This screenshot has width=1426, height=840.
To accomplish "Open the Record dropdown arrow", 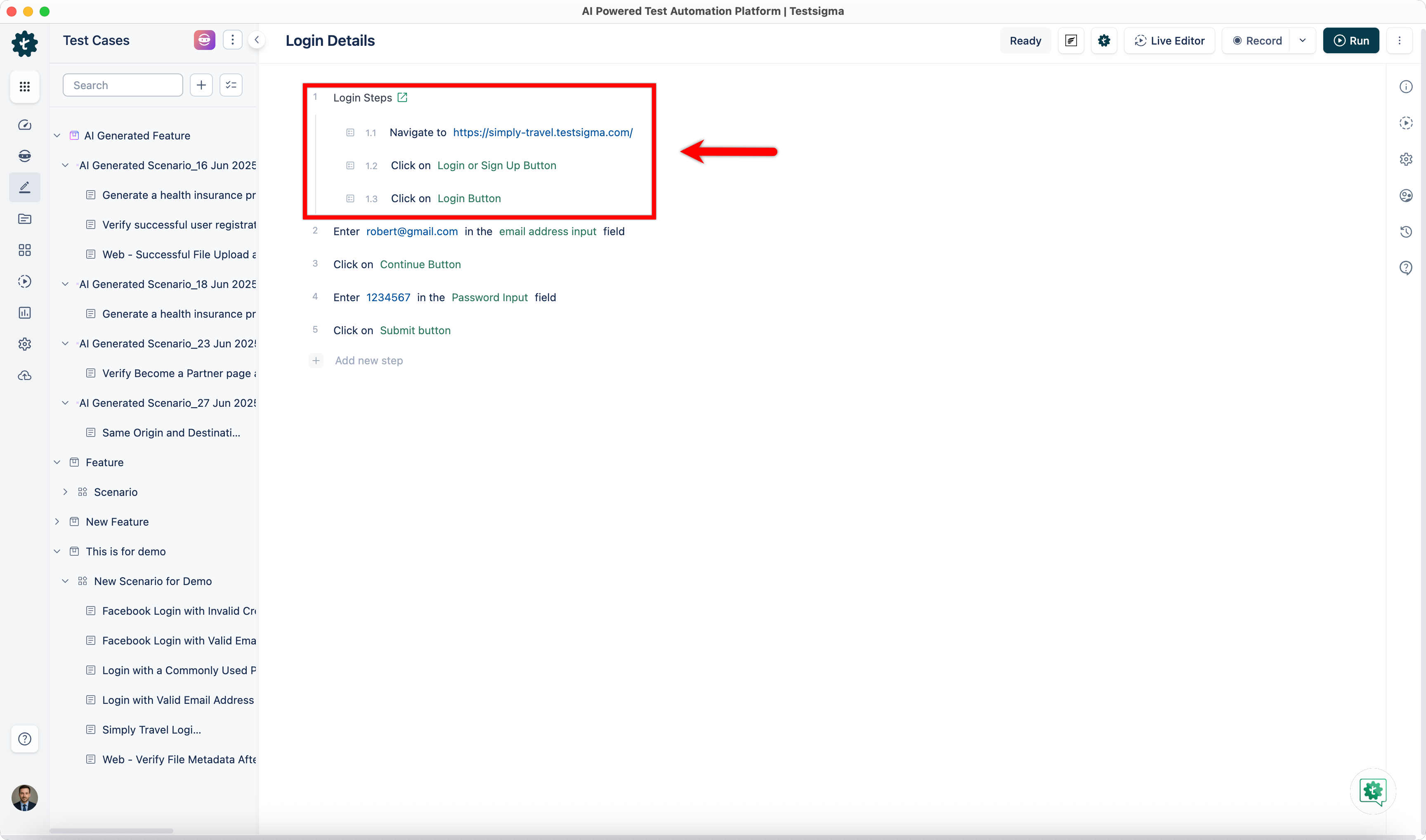I will pyautogui.click(x=1303, y=41).
